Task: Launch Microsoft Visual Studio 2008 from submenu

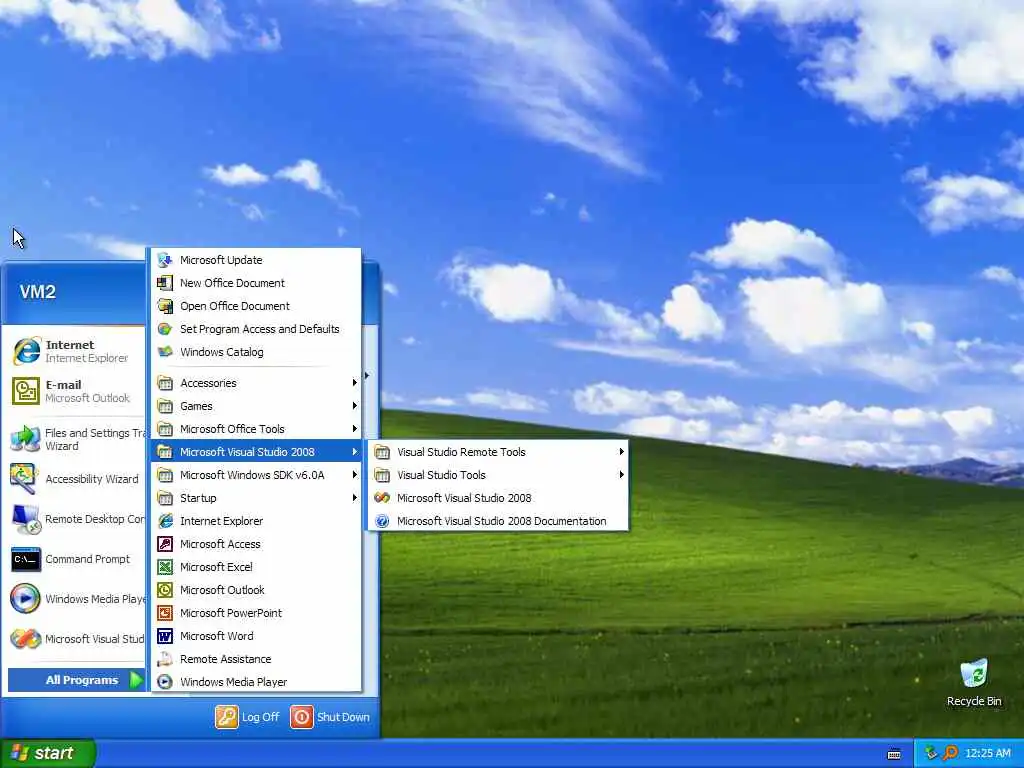Action: [499, 498]
